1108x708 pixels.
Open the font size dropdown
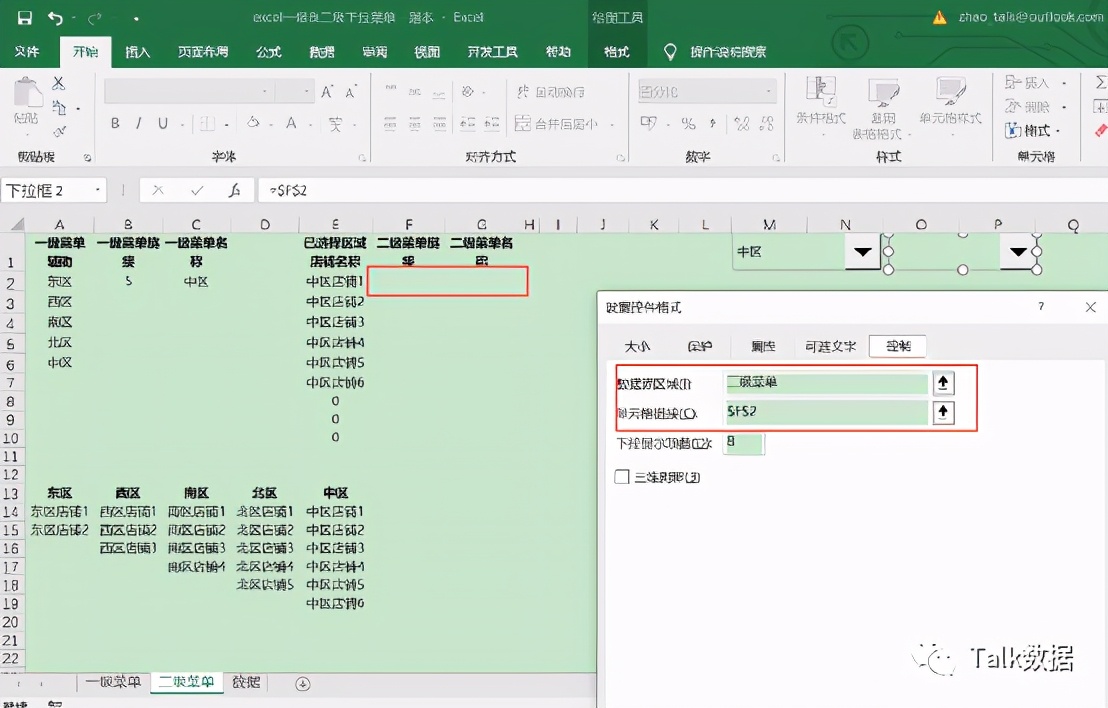307,92
